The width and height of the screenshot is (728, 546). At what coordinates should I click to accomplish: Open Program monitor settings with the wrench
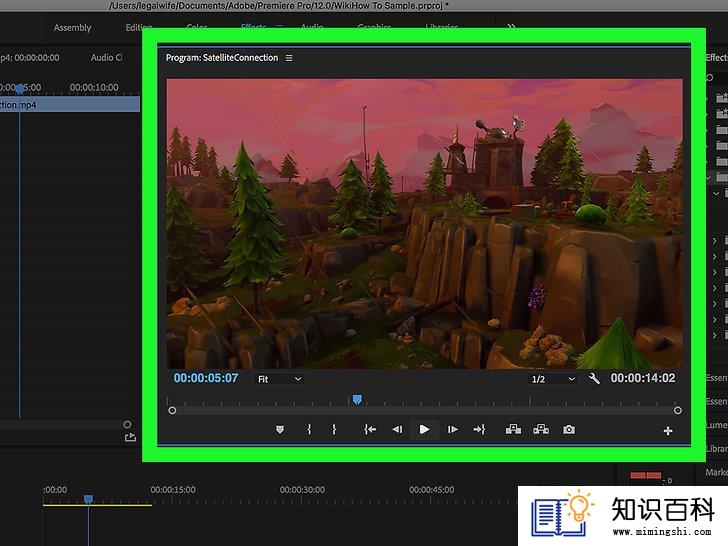coord(594,378)
